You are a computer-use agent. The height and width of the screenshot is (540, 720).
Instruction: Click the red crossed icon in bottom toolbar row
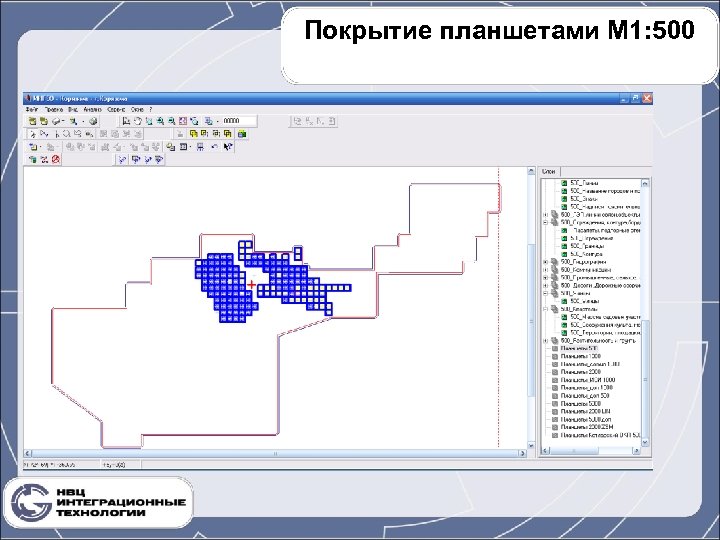[x=44, y=159]
